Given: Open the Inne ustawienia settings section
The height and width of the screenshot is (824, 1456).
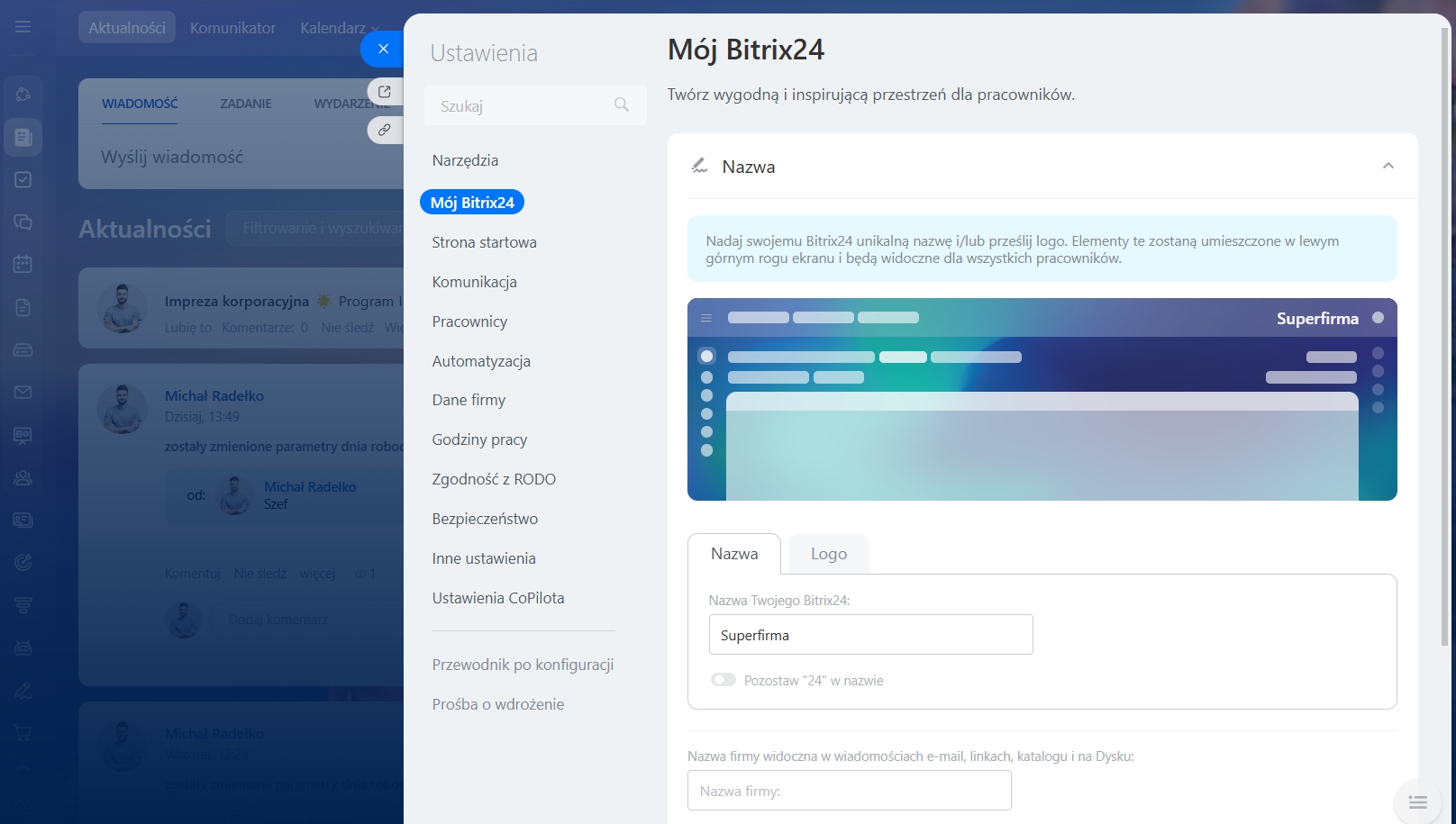Looking at the screenshot, I should (x=484, y=558).
